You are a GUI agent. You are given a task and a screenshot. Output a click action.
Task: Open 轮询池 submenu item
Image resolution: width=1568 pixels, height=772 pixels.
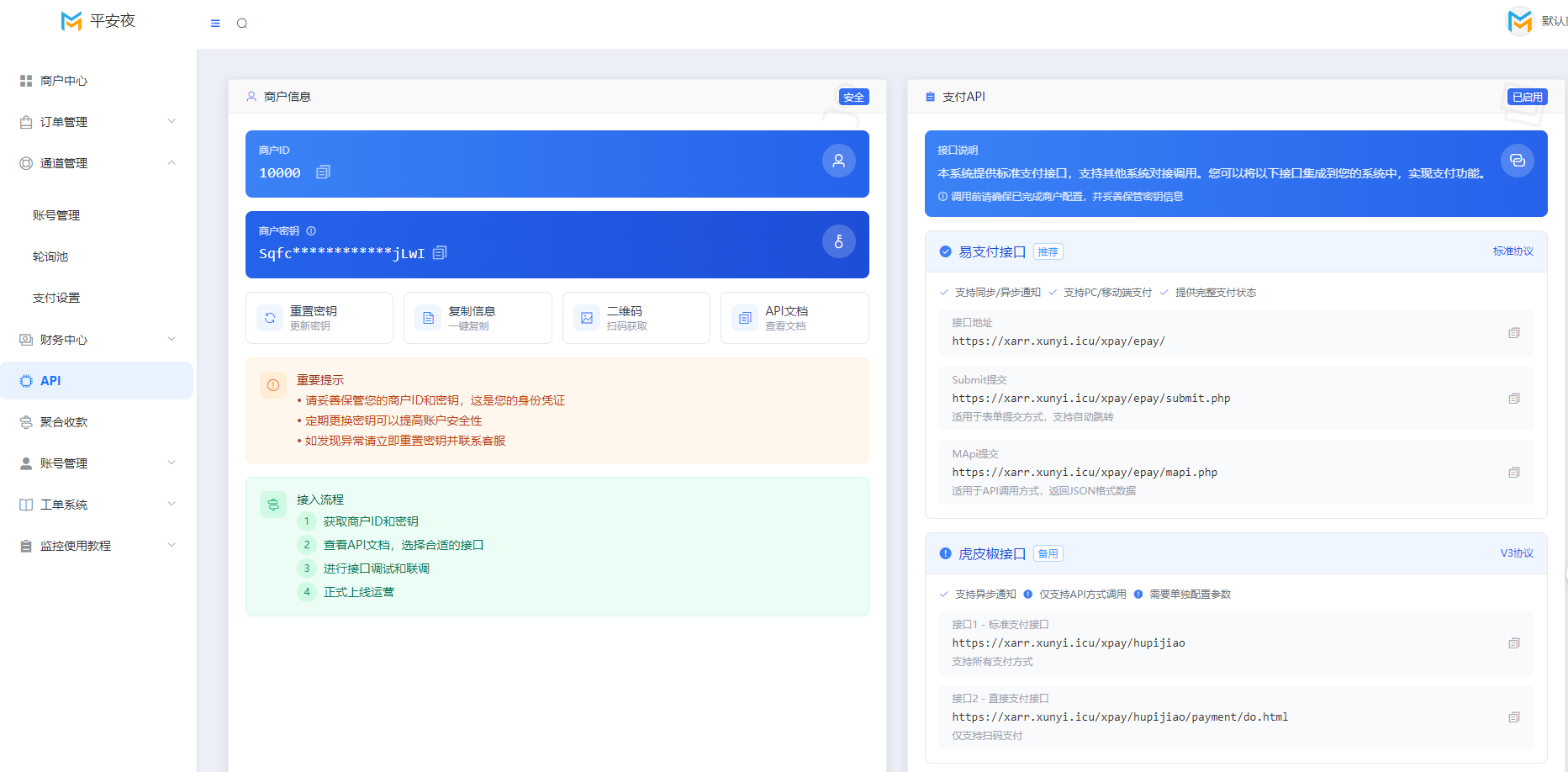50,256
